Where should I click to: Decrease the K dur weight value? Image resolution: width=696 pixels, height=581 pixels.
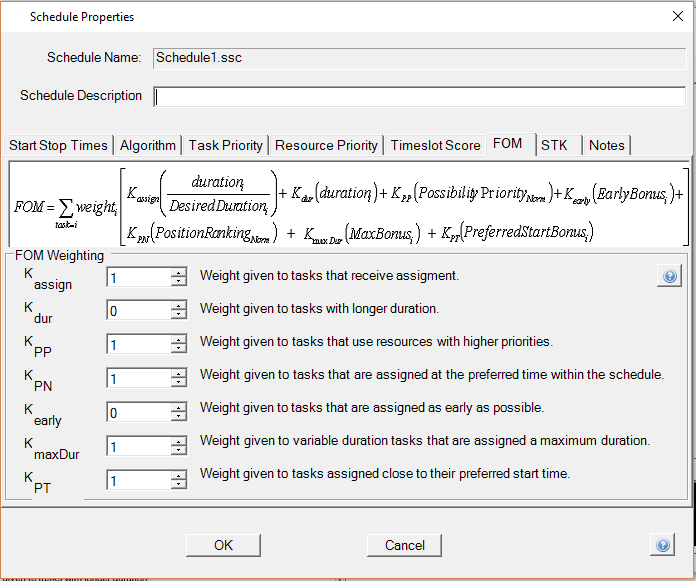point(179,316)
